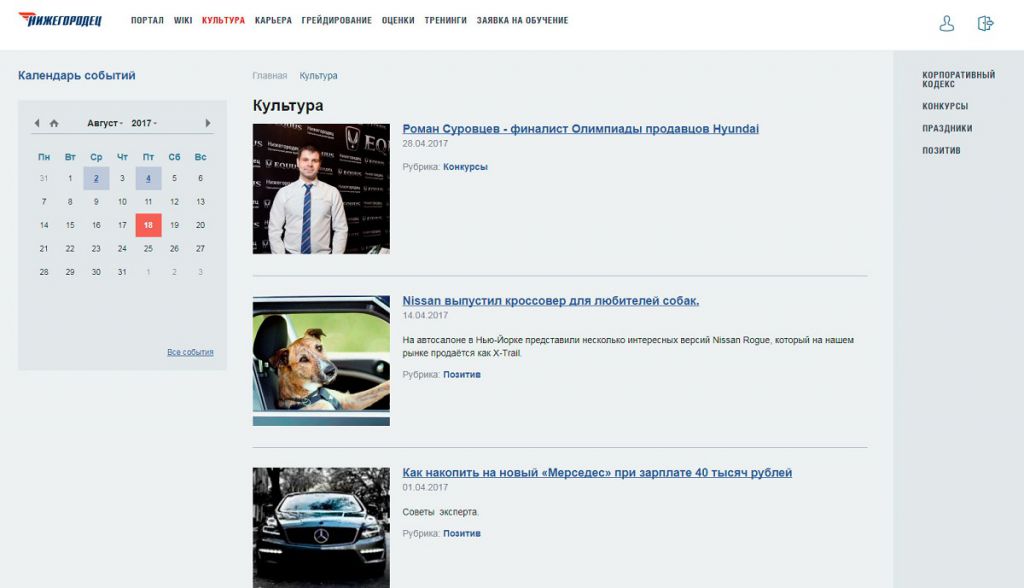The height and width of the screenshot is (588, 1024).
Task: Click the calendar home icon
Action: (x=54, y=123)
